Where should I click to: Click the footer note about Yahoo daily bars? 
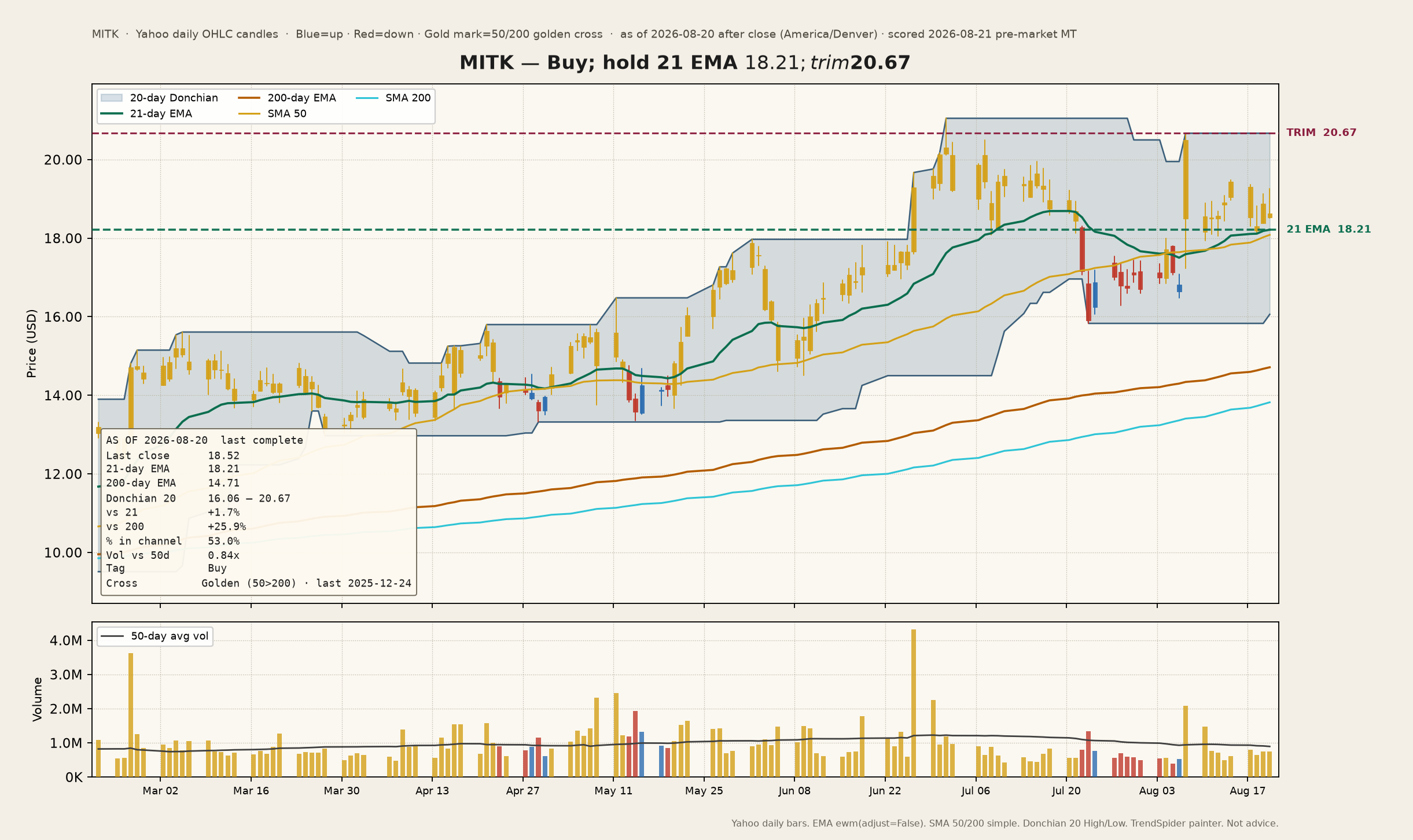1004,823
